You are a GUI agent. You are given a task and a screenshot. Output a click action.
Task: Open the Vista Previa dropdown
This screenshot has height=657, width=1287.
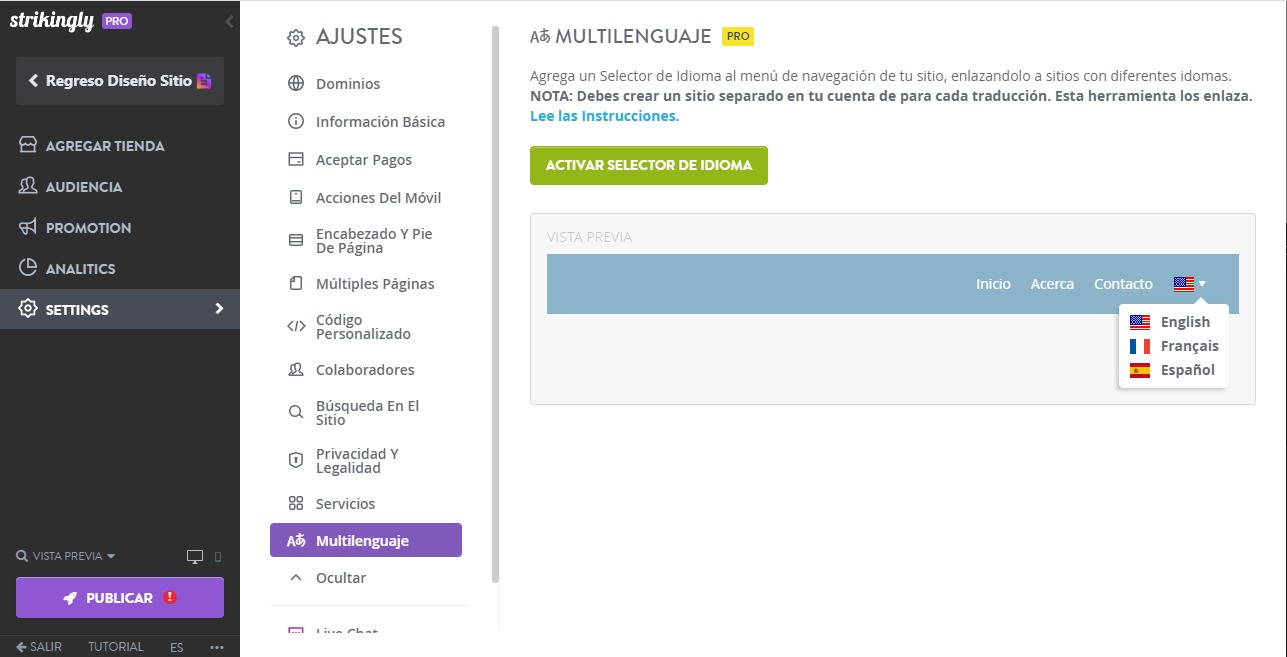coord(66,556)
